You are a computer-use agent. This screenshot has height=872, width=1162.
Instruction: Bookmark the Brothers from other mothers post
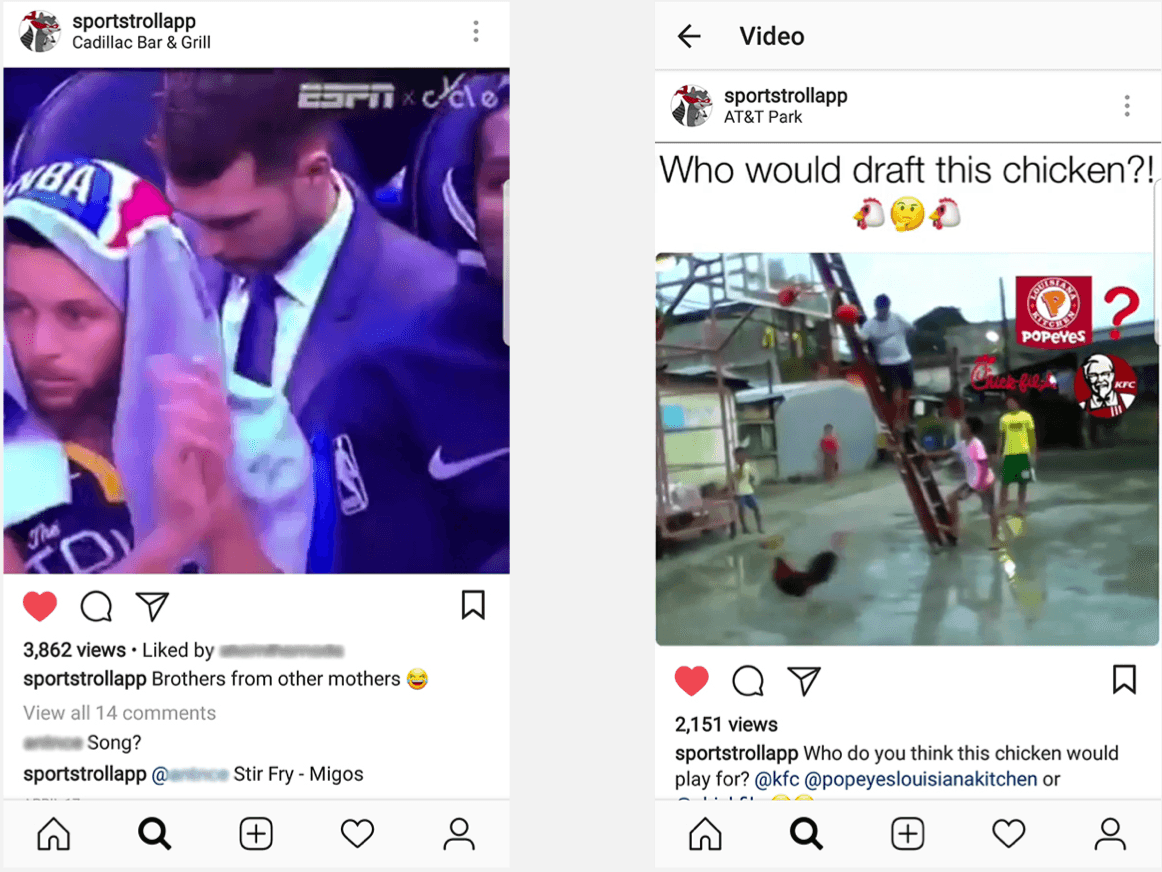tap(473, 605)
